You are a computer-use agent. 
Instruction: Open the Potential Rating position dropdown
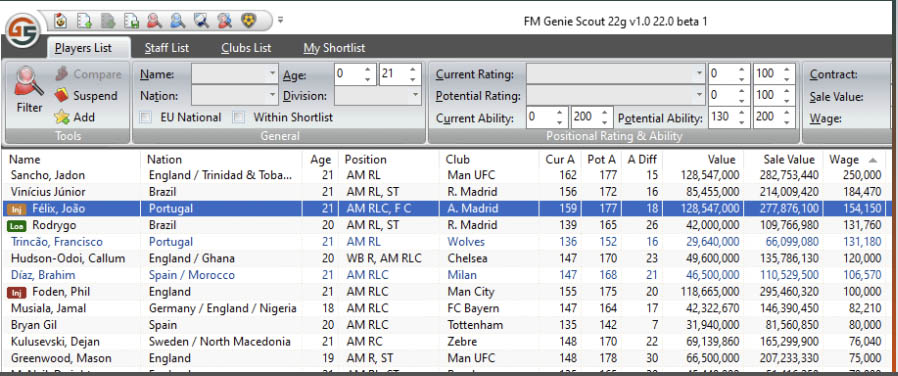(x=699, y=95)
